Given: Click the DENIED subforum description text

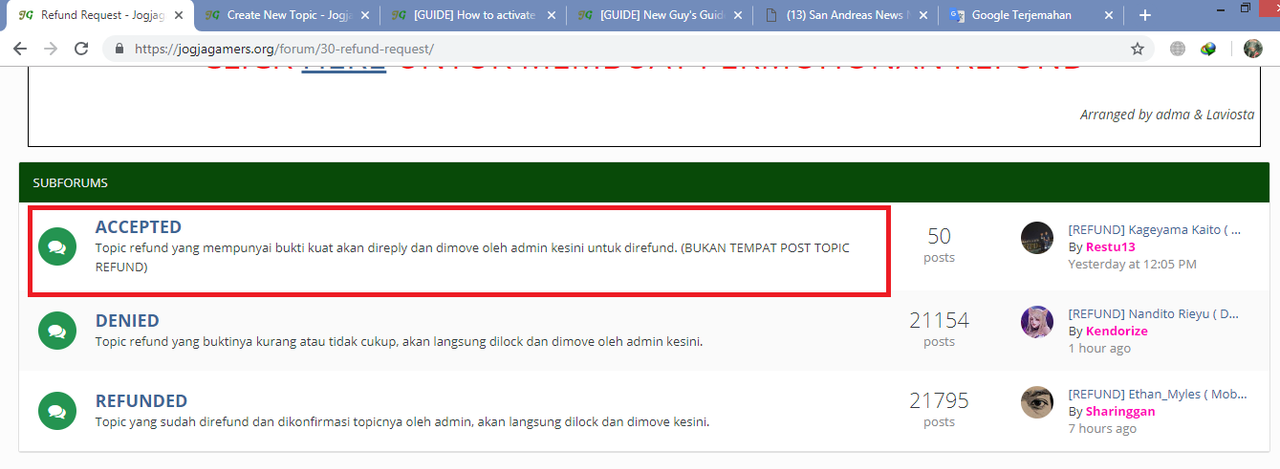Looking at the screenshot, I should [399, 341].
